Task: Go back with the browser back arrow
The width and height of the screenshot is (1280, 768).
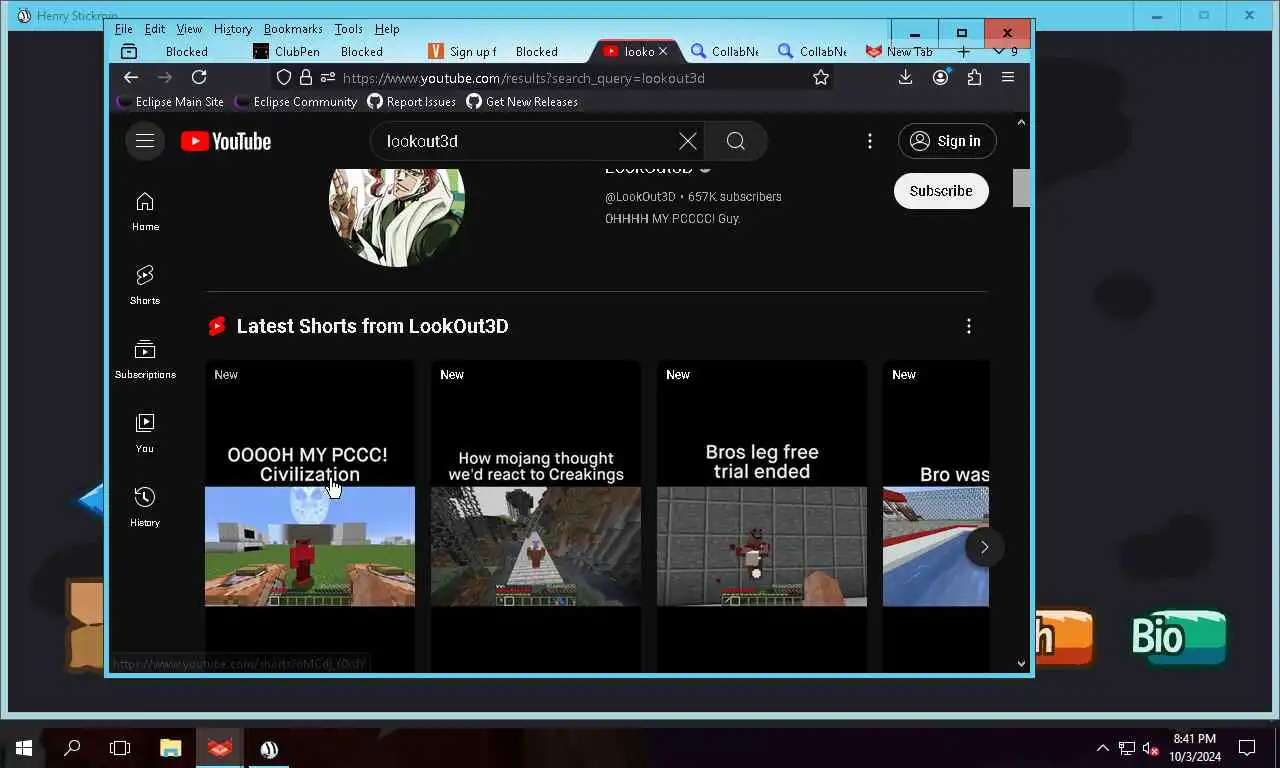Action: click(x=131, y=77)
